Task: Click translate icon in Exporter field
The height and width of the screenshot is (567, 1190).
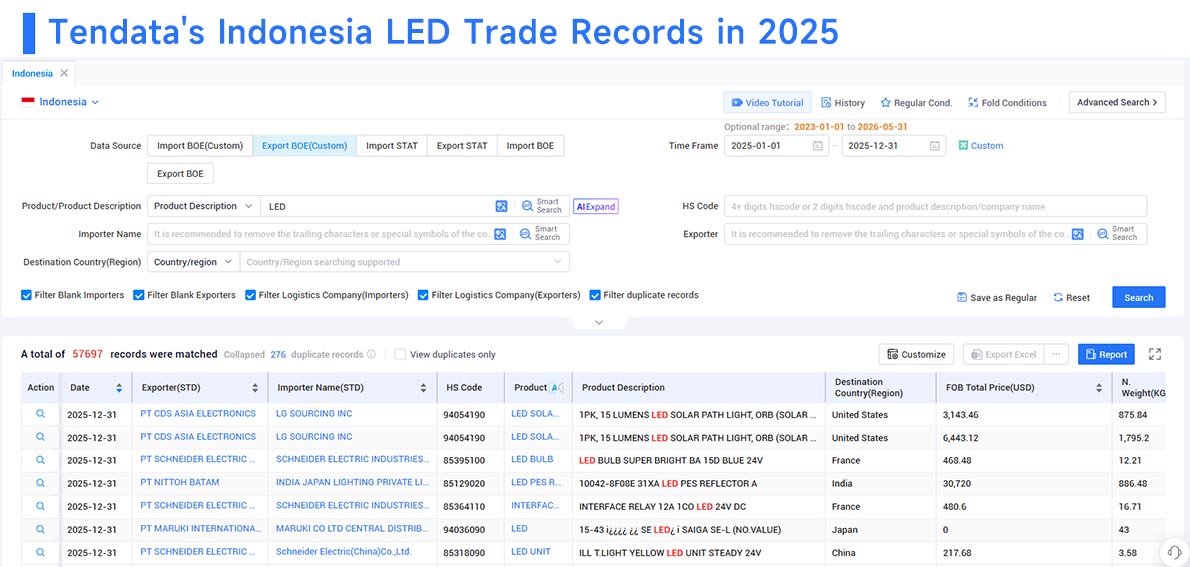Action: click(x=1078, y=234)
